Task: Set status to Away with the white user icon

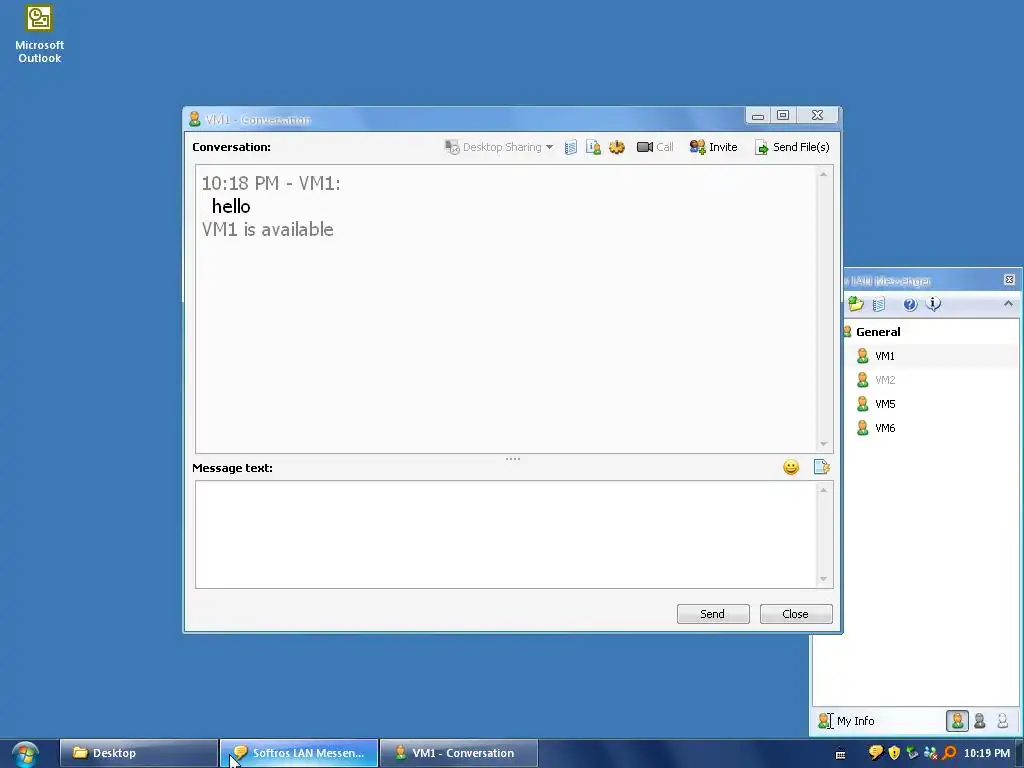Action: [x=1002, y=721]
